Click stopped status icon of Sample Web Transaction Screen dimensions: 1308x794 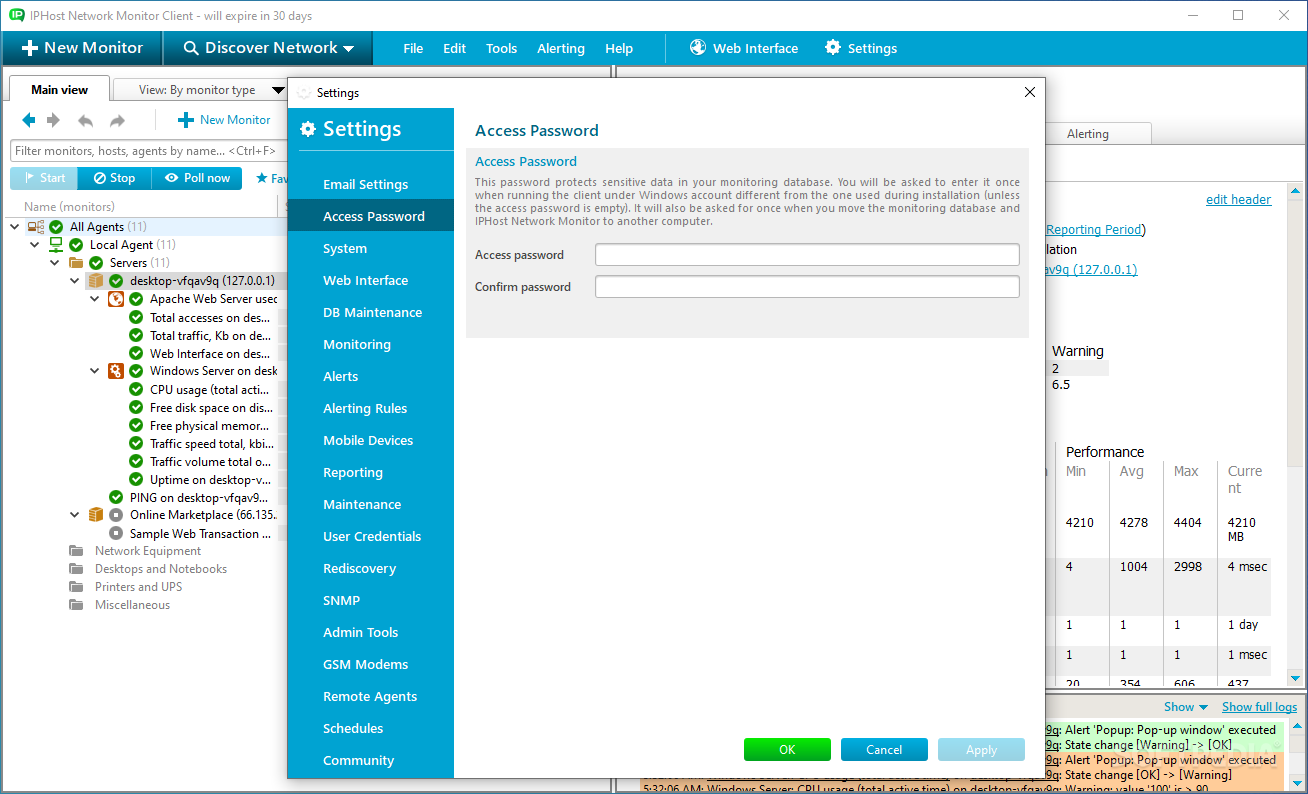pos(116,533)
